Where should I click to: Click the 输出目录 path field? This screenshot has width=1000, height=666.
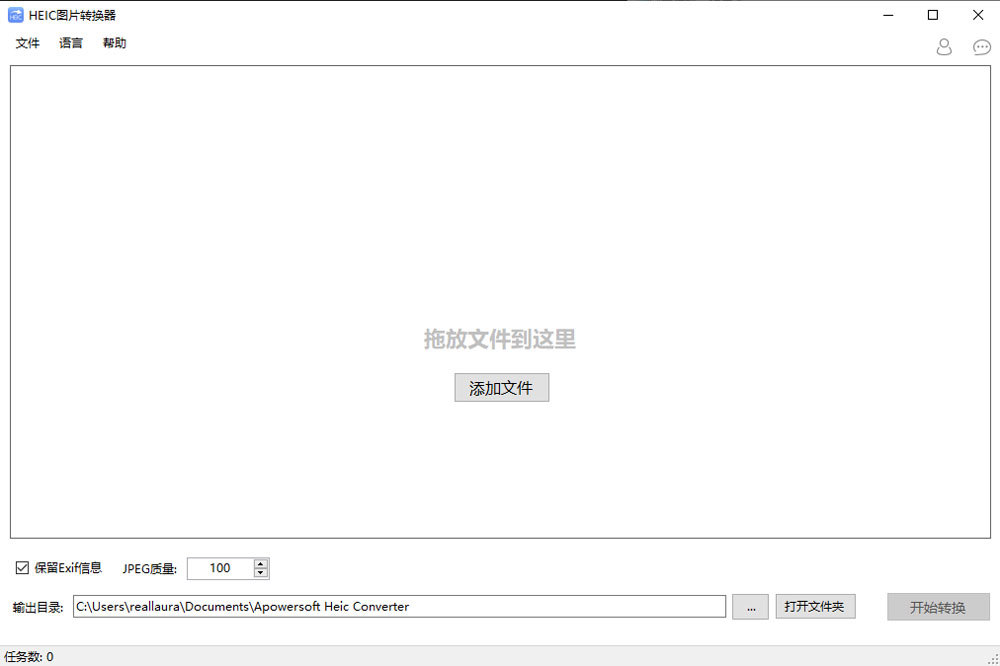point(399,606)
